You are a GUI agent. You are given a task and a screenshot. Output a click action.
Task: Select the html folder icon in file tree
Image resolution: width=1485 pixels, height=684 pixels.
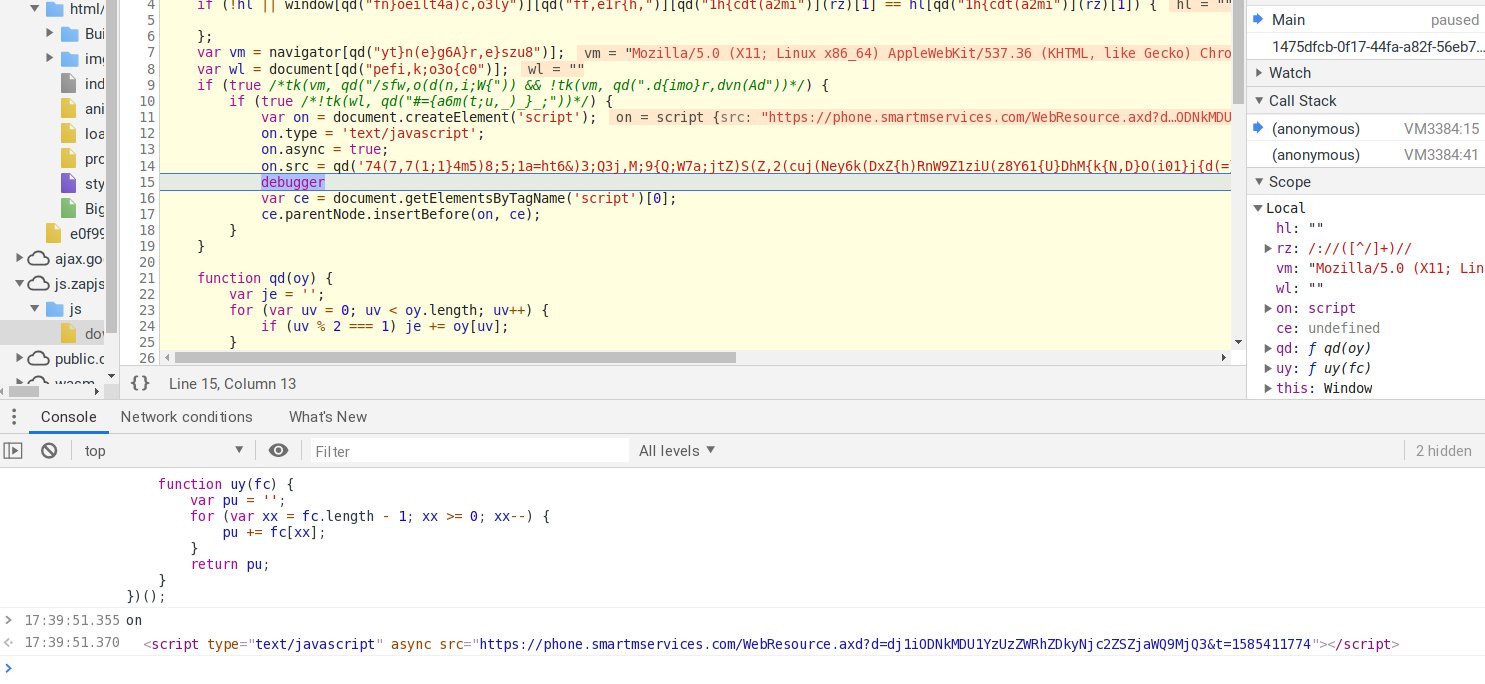[54, 8]
